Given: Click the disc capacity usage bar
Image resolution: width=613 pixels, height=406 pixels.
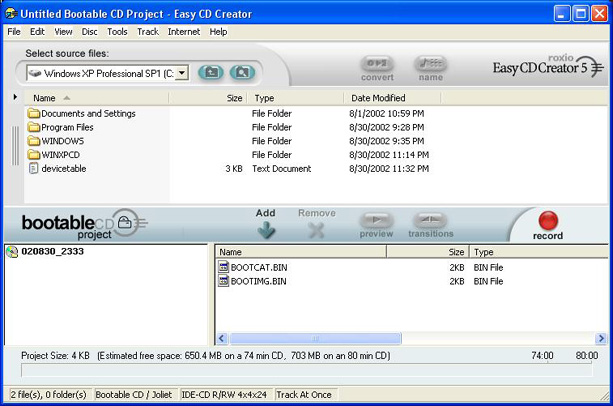Looking at the screenshot, I should (306, 370).
